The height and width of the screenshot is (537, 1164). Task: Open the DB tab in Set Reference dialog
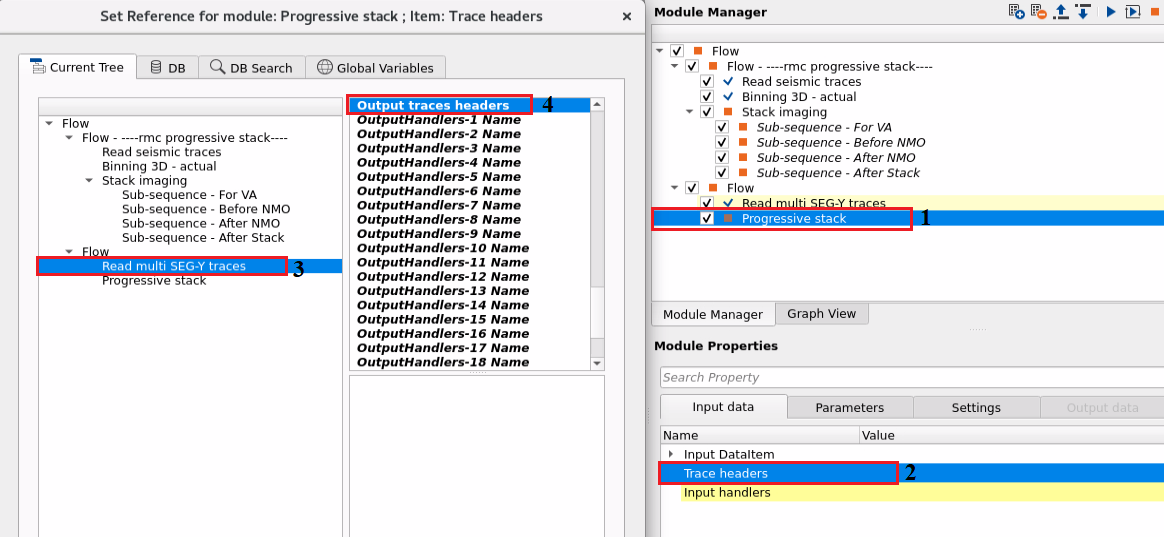pos(168,68)
